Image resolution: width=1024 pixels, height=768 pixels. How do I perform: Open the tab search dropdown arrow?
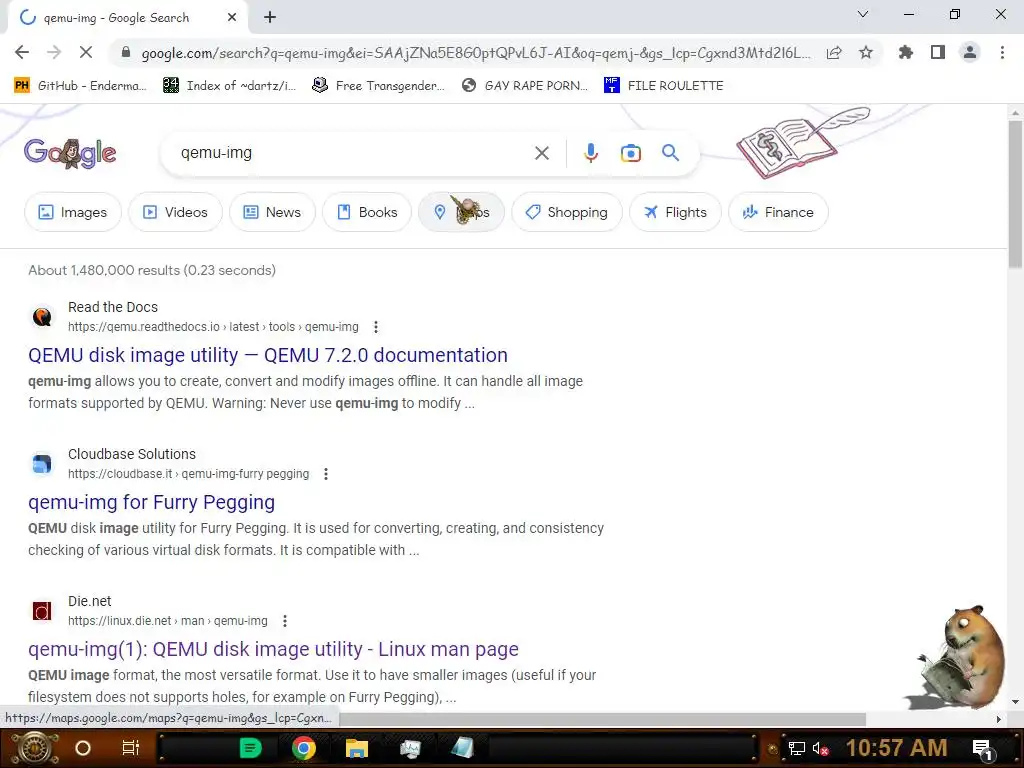tap(863, 14)
